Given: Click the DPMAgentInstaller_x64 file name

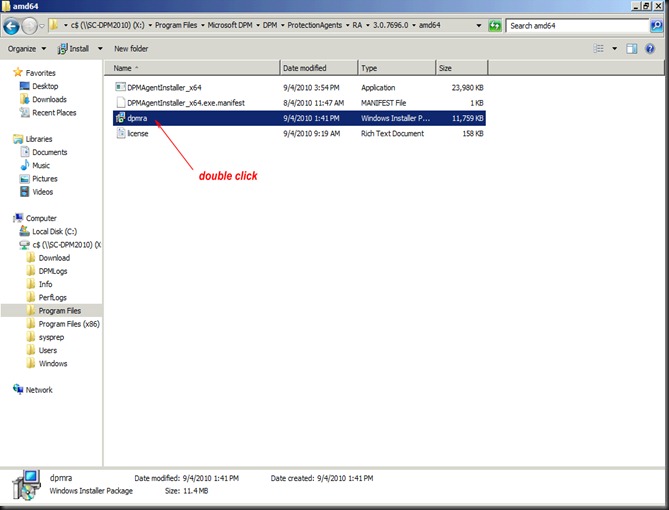Looking at the screenshot, I should pos(164,87).
